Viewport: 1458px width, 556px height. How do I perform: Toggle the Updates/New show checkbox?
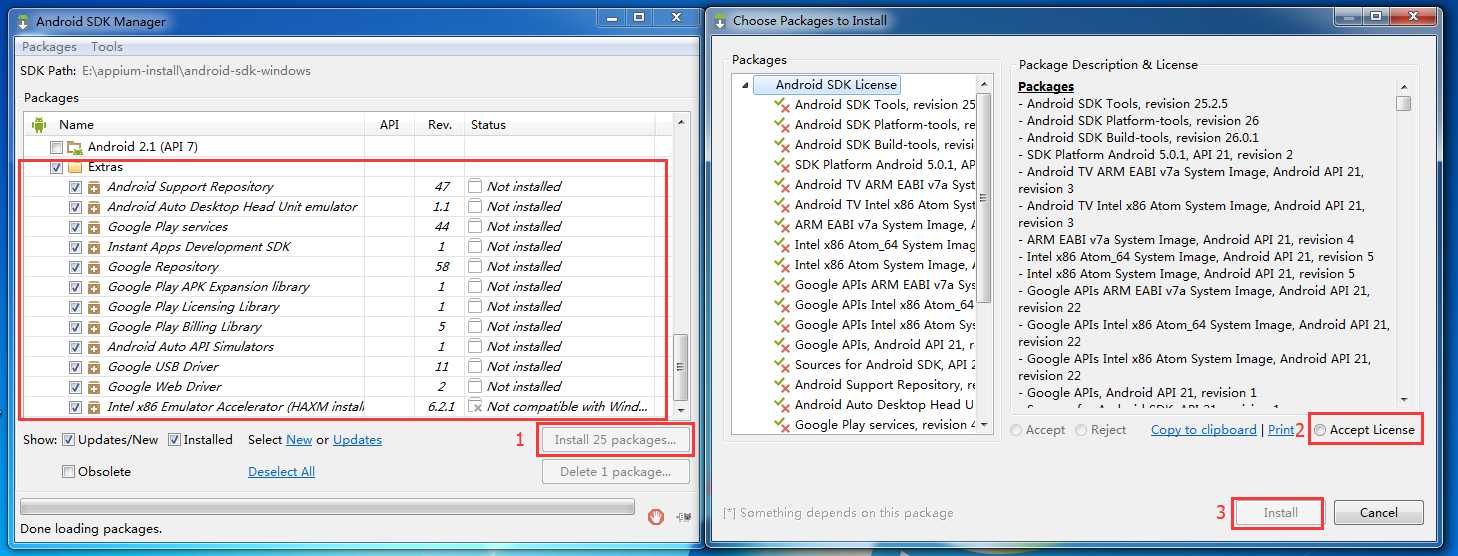[68, 440]
